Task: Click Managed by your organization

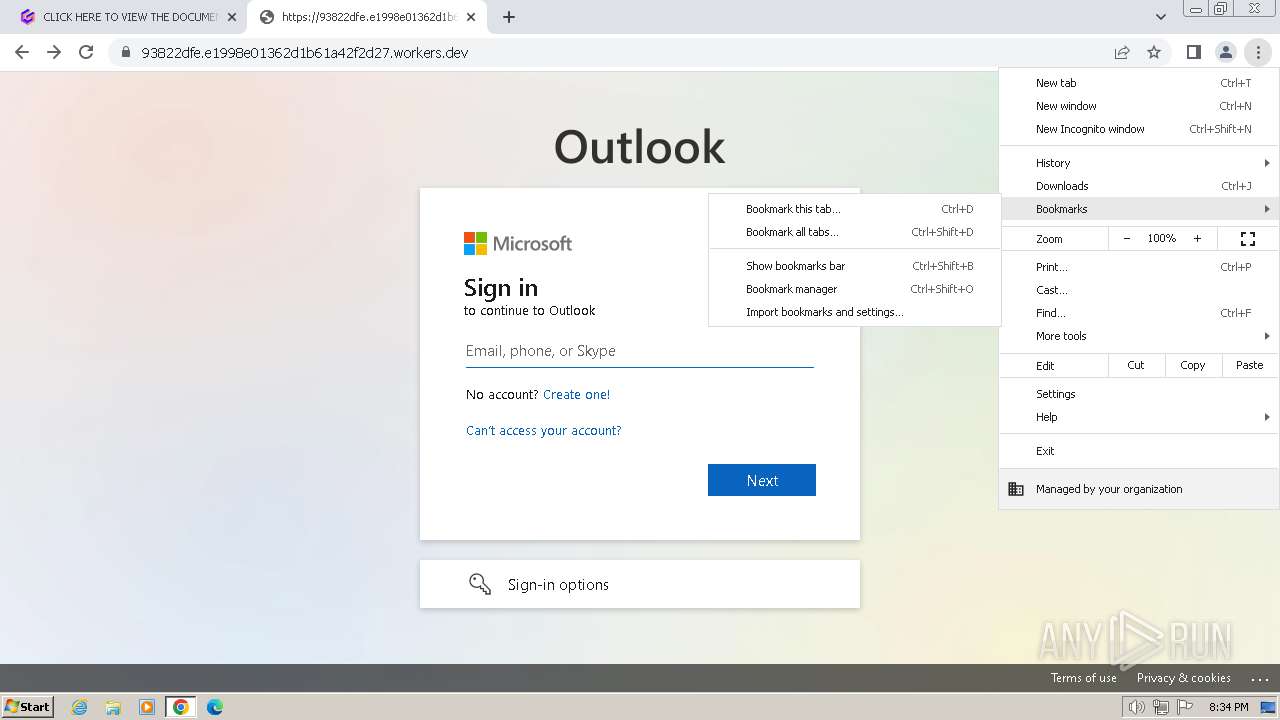Action: coord(1139,489)
